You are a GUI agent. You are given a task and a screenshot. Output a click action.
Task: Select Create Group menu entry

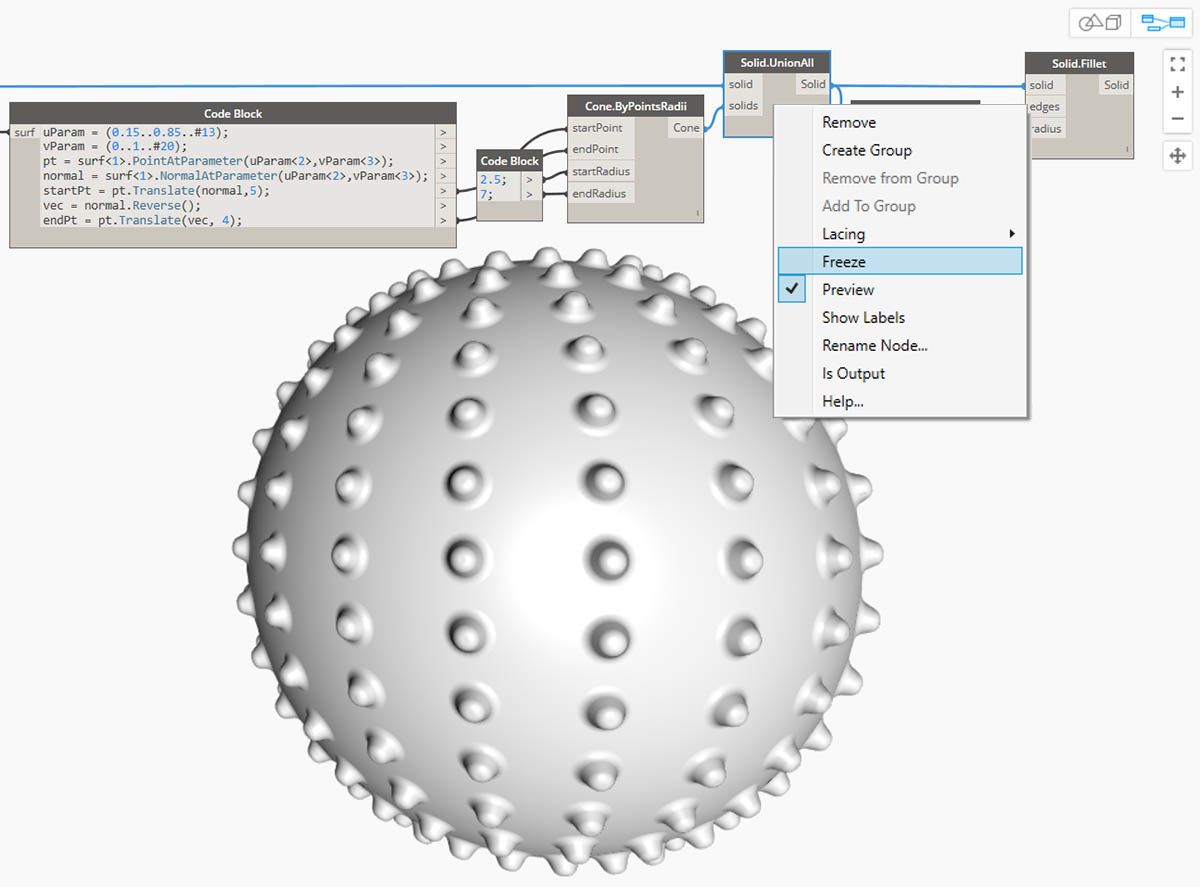pyautogui.click(x=867, y=151)
